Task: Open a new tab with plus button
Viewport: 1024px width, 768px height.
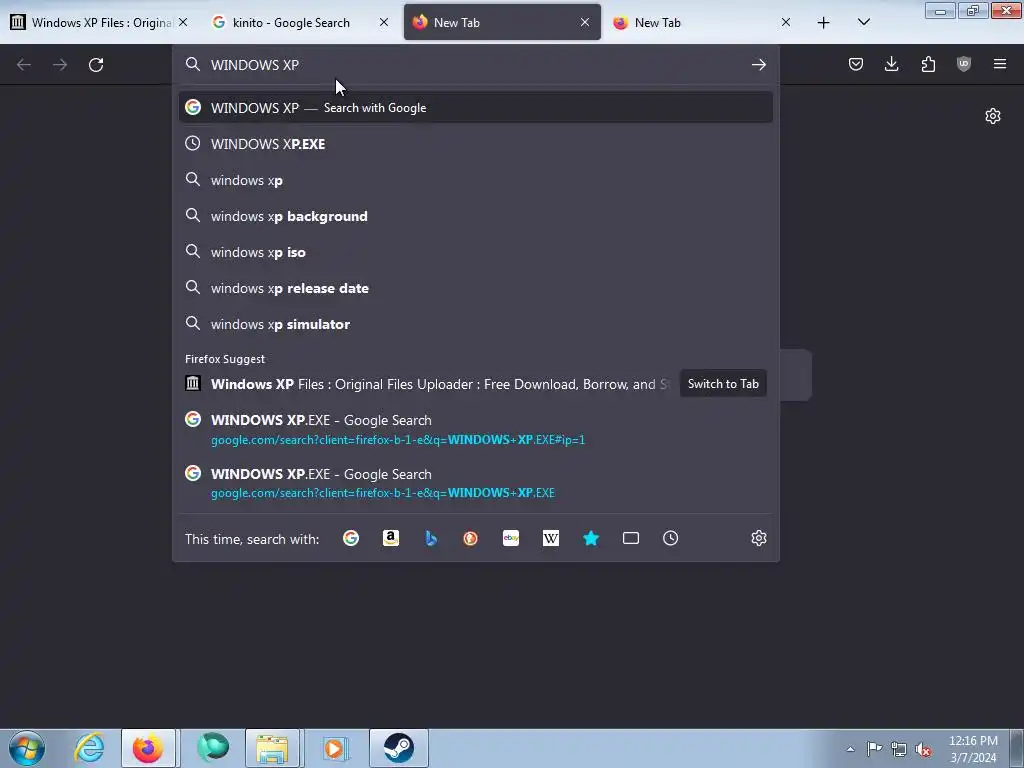Action: [x=824, y=23]
